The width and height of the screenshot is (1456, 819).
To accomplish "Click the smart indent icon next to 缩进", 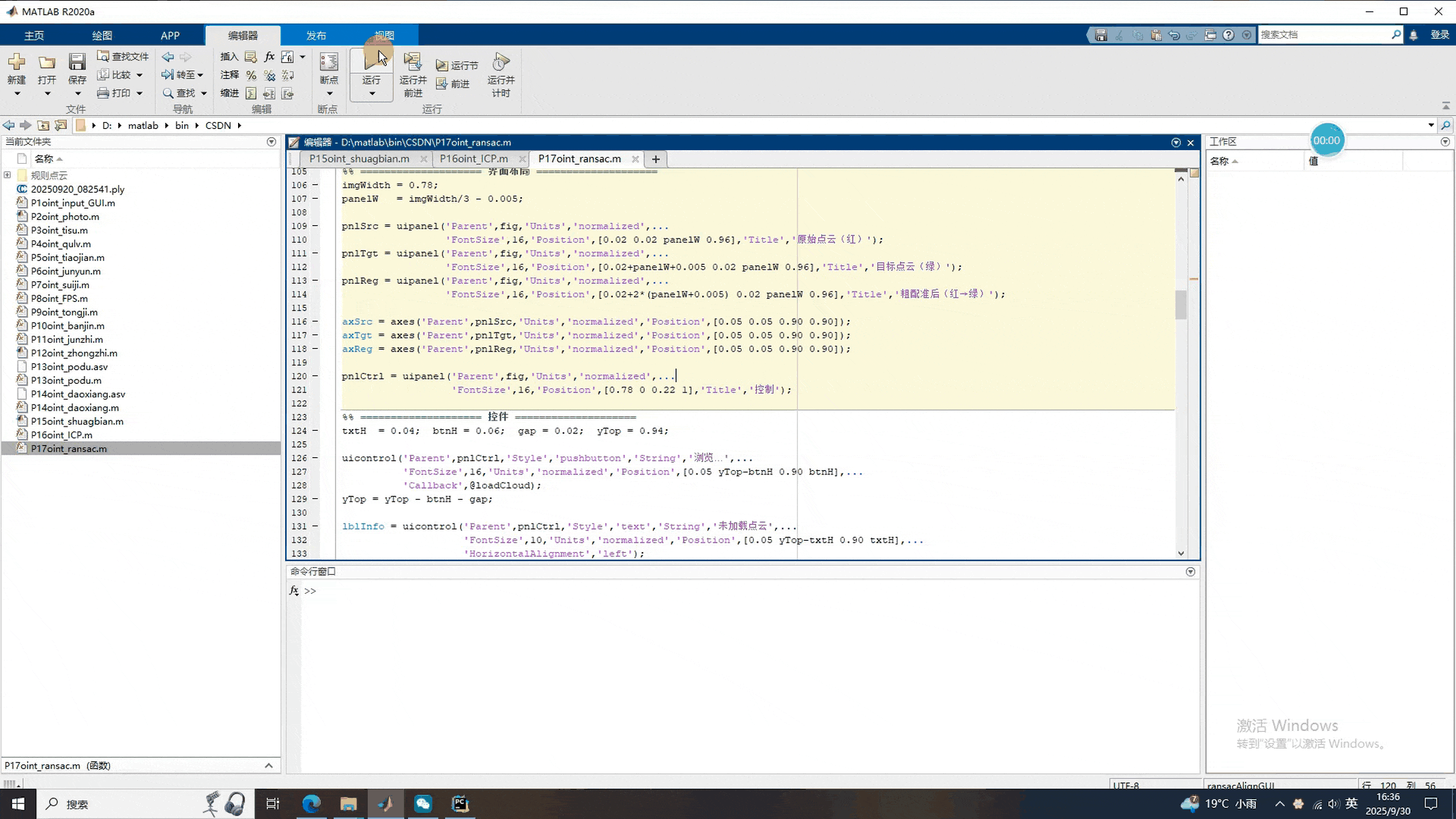I will [x=251, y=94].
